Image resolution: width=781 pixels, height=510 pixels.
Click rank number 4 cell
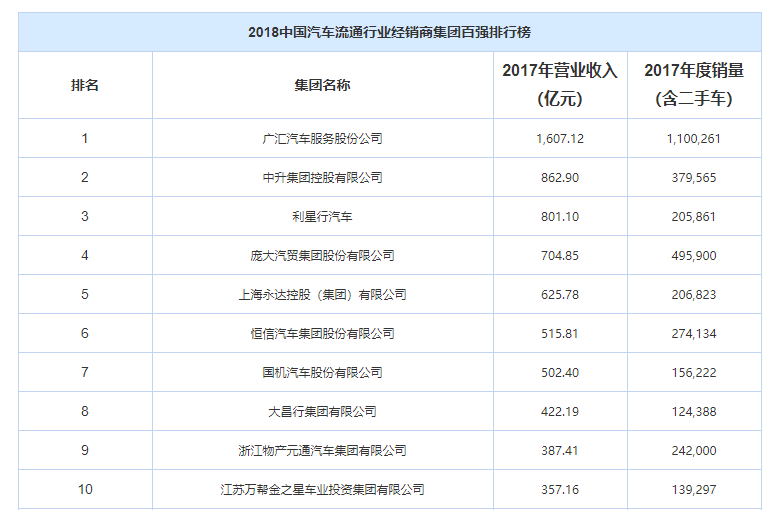(x=85, y=255)
